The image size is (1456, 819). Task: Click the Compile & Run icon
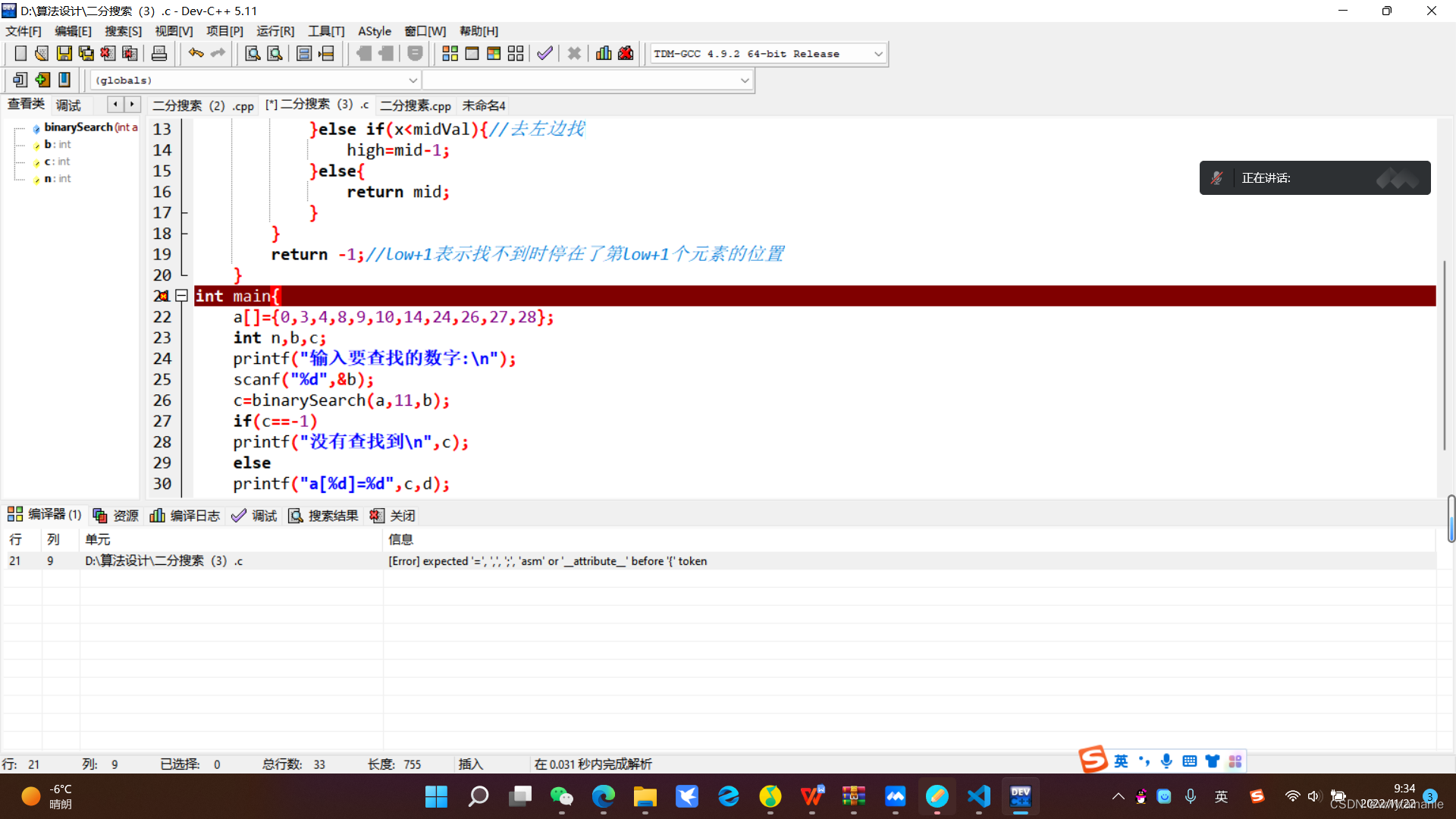494,53
